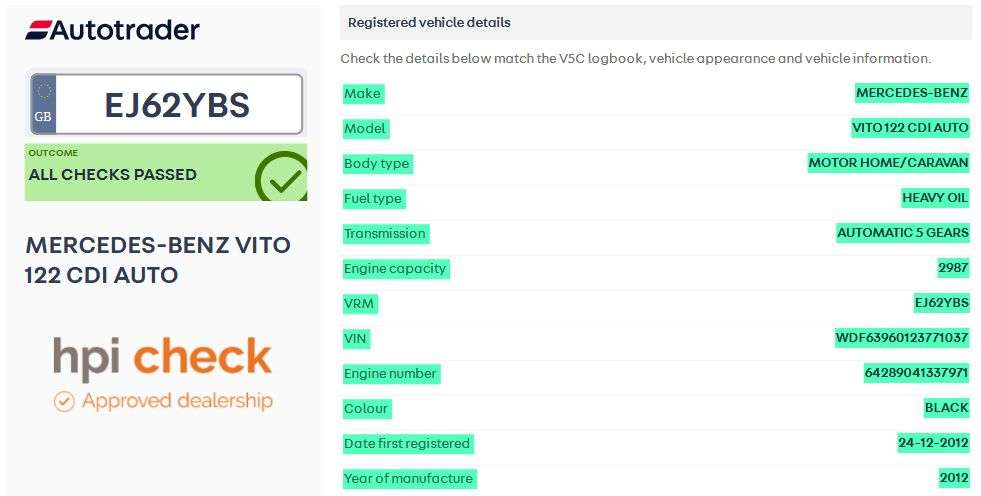Select the date first registered value

[933, 443]
